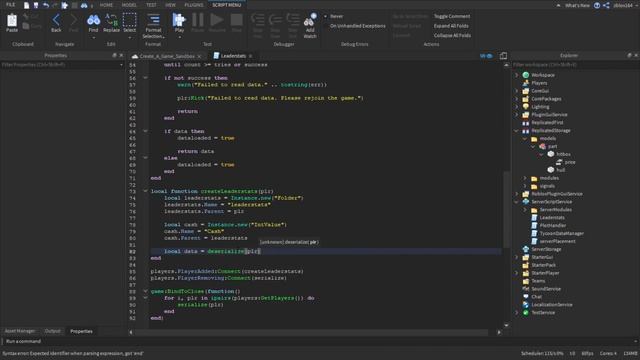
Task: Expand the modules folder in ReplicatedStorage
Action: point(525,178)
